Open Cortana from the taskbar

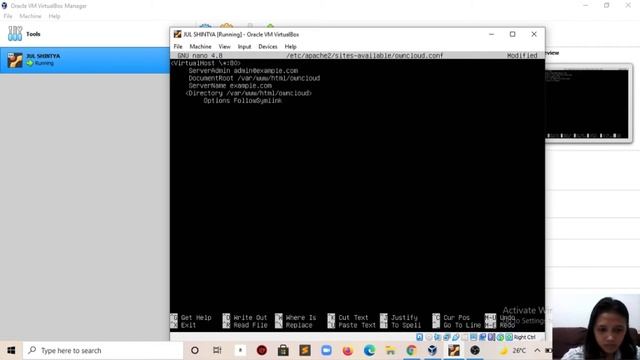coord(195,350)
